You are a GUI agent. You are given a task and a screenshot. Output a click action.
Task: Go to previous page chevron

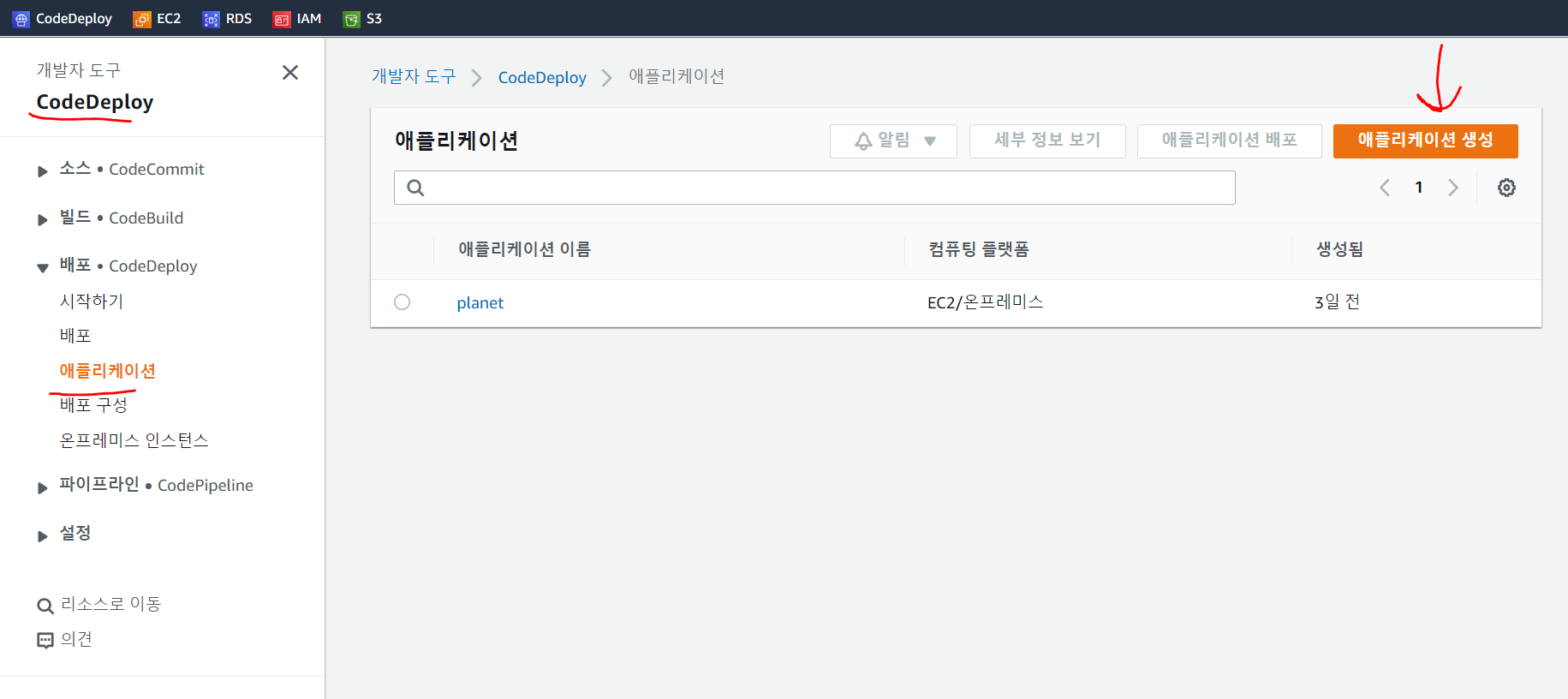(1385, 188)
